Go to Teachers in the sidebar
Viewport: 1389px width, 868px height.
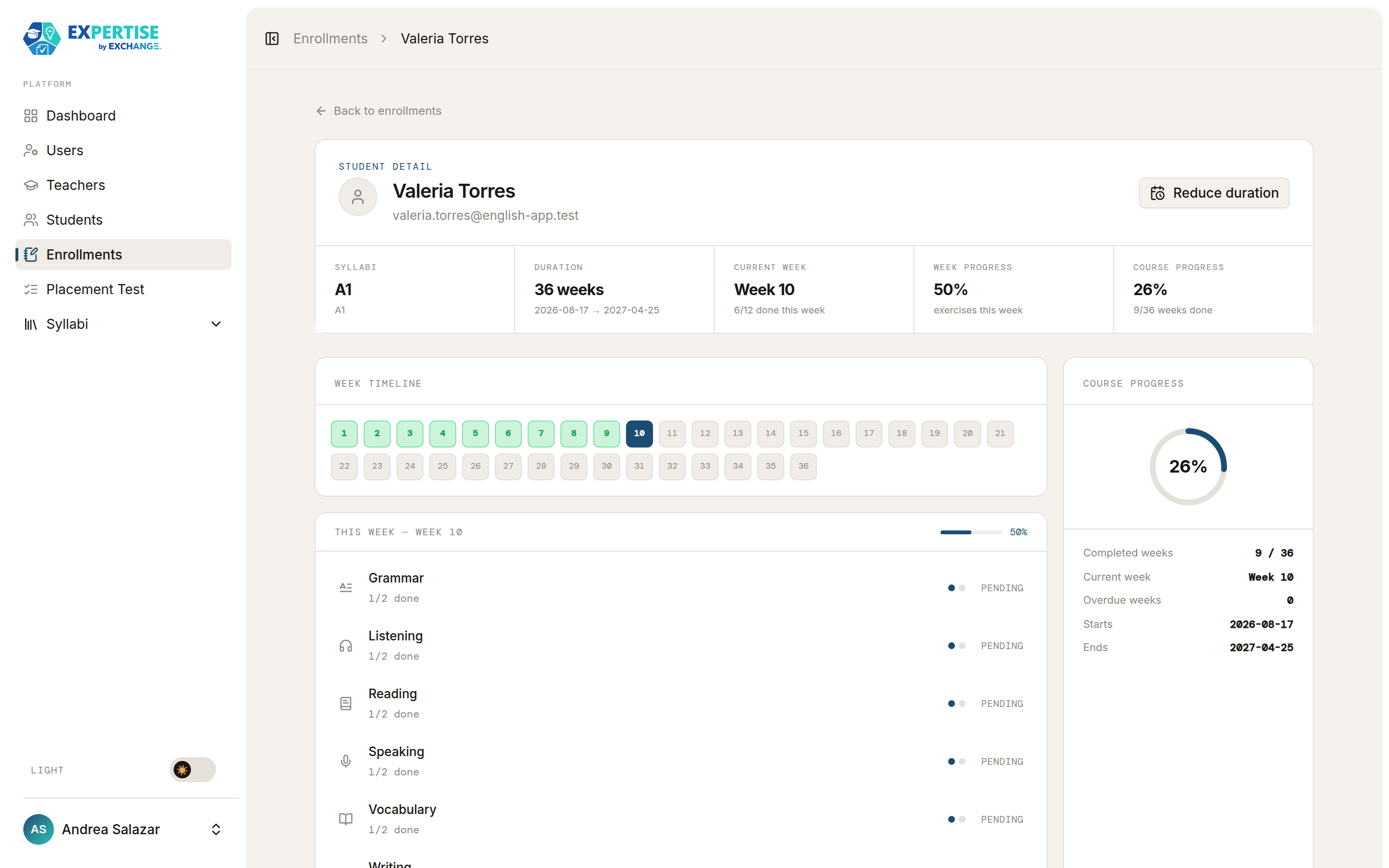click(123, 186)
